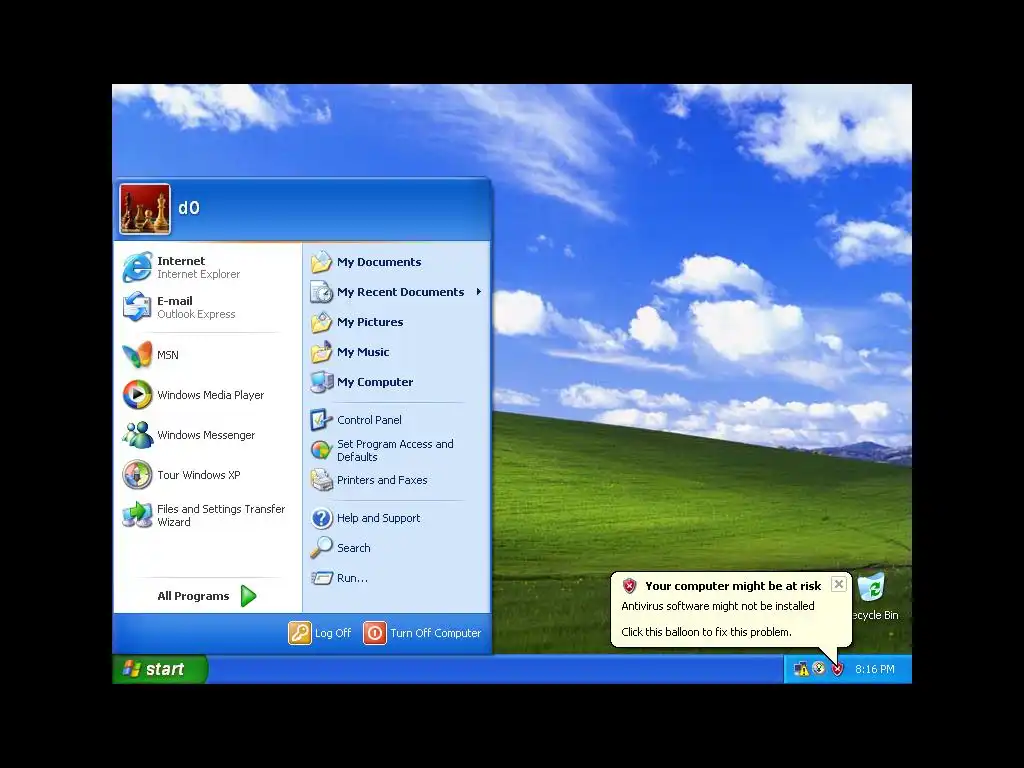Screen dimensions: 1024x768
Task: Click the Log Off key icon
Action: point(300,633)
